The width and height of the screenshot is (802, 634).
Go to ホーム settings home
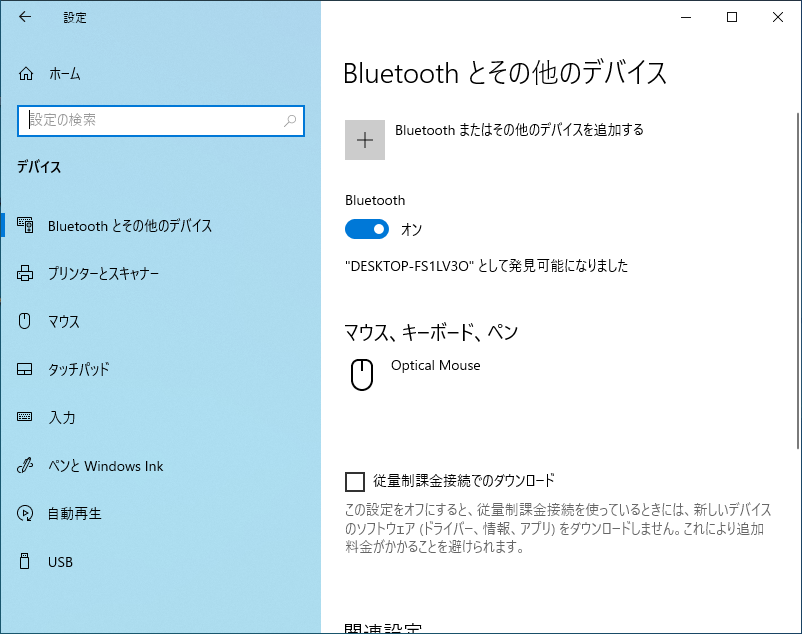pos(65,74)
